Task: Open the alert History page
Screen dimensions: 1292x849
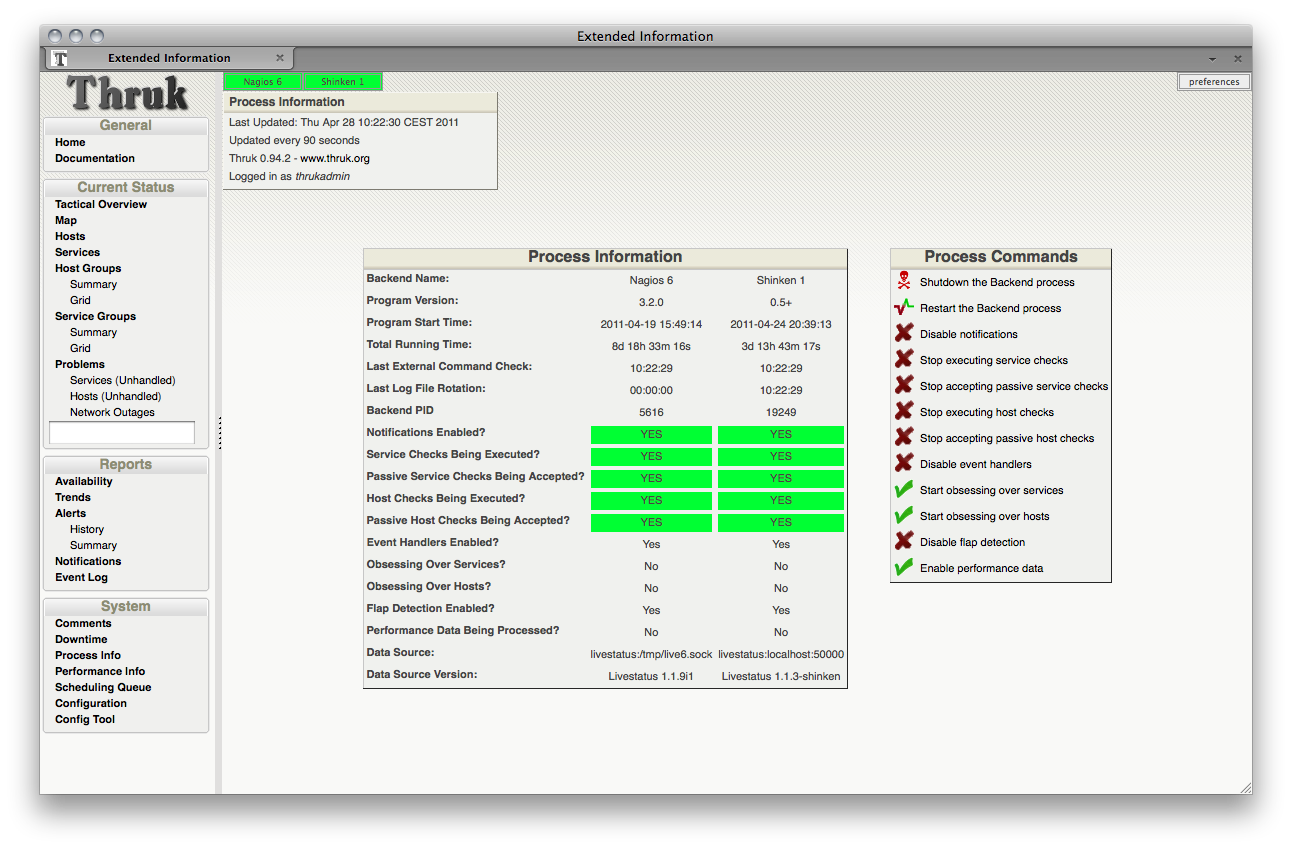Action: [87, 529]
